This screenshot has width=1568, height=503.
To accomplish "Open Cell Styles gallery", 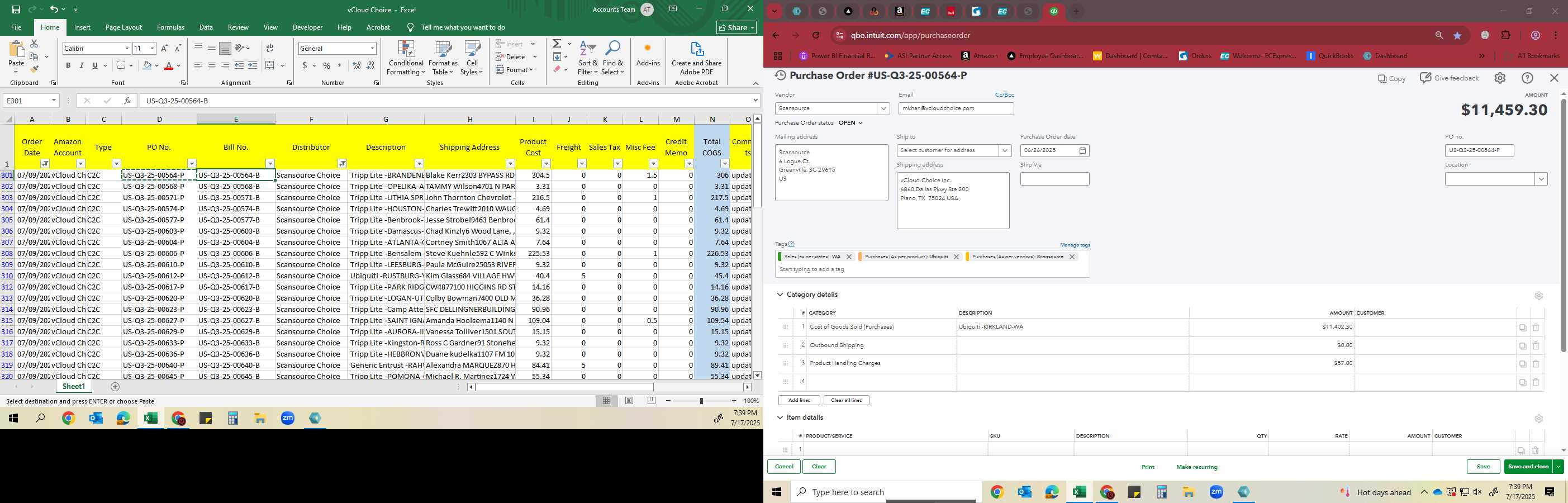I will tap(472, 59).
